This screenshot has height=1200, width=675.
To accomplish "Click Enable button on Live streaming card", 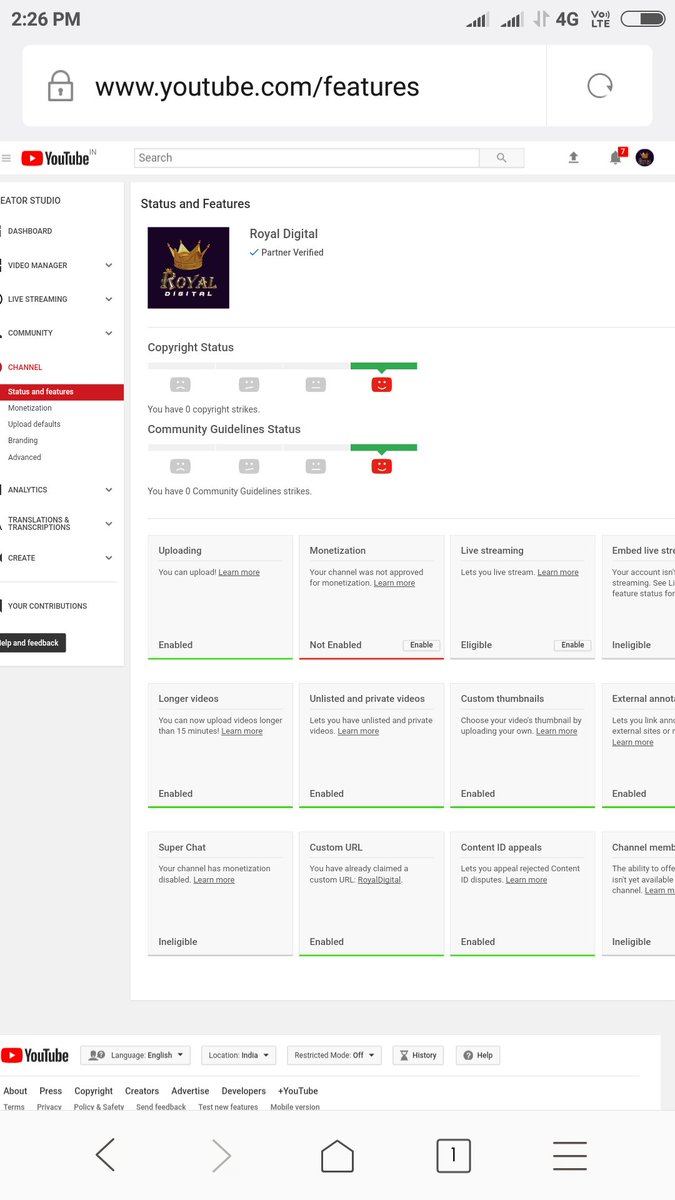I will pos(573,645).
